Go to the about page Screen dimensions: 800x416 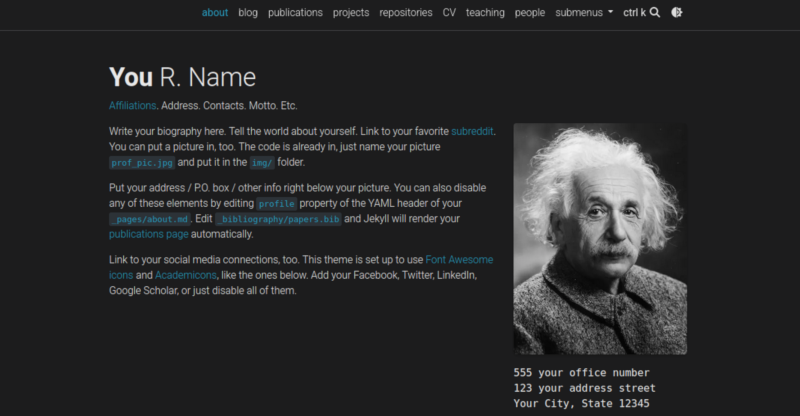[215, 13]
